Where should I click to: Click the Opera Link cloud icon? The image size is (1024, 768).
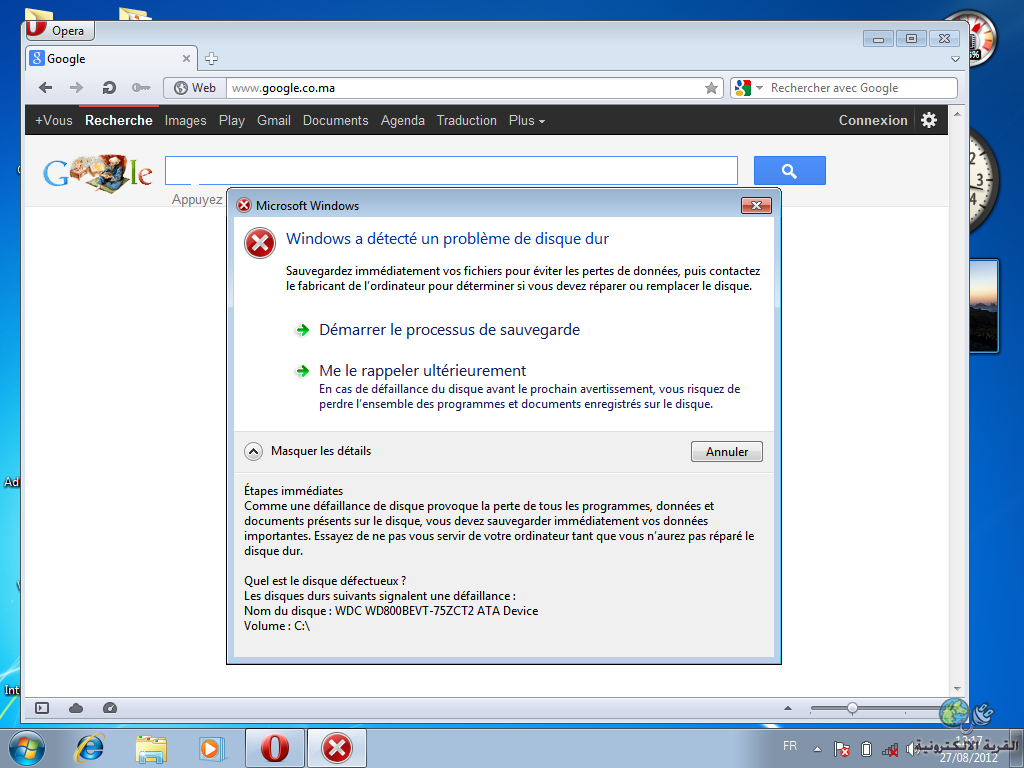coord(76,708)
